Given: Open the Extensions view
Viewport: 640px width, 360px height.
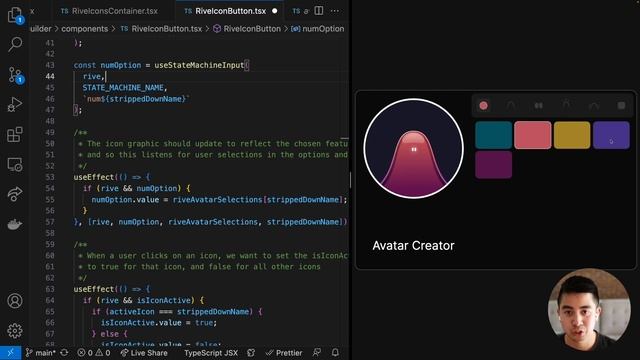Looking at the screenshot, I should 15,134.
